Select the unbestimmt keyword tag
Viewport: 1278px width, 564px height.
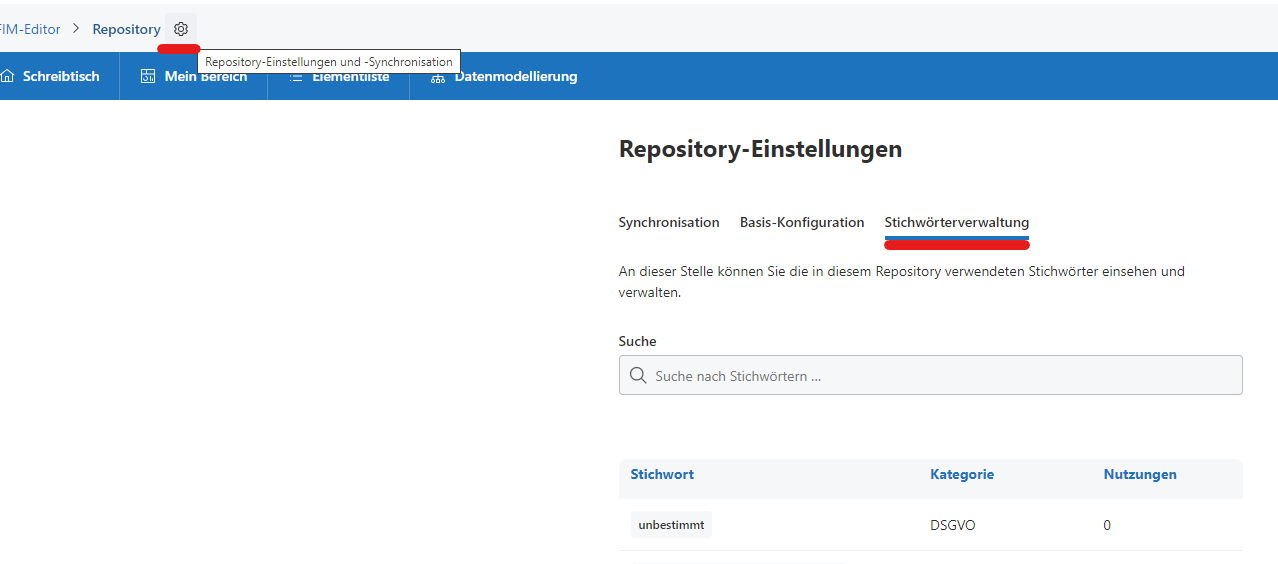coord(671,525)
